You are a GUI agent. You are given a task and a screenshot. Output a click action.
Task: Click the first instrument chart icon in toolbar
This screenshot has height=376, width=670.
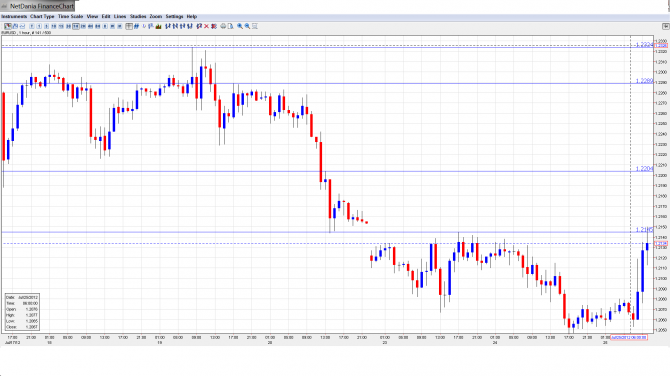pos(7,26)
